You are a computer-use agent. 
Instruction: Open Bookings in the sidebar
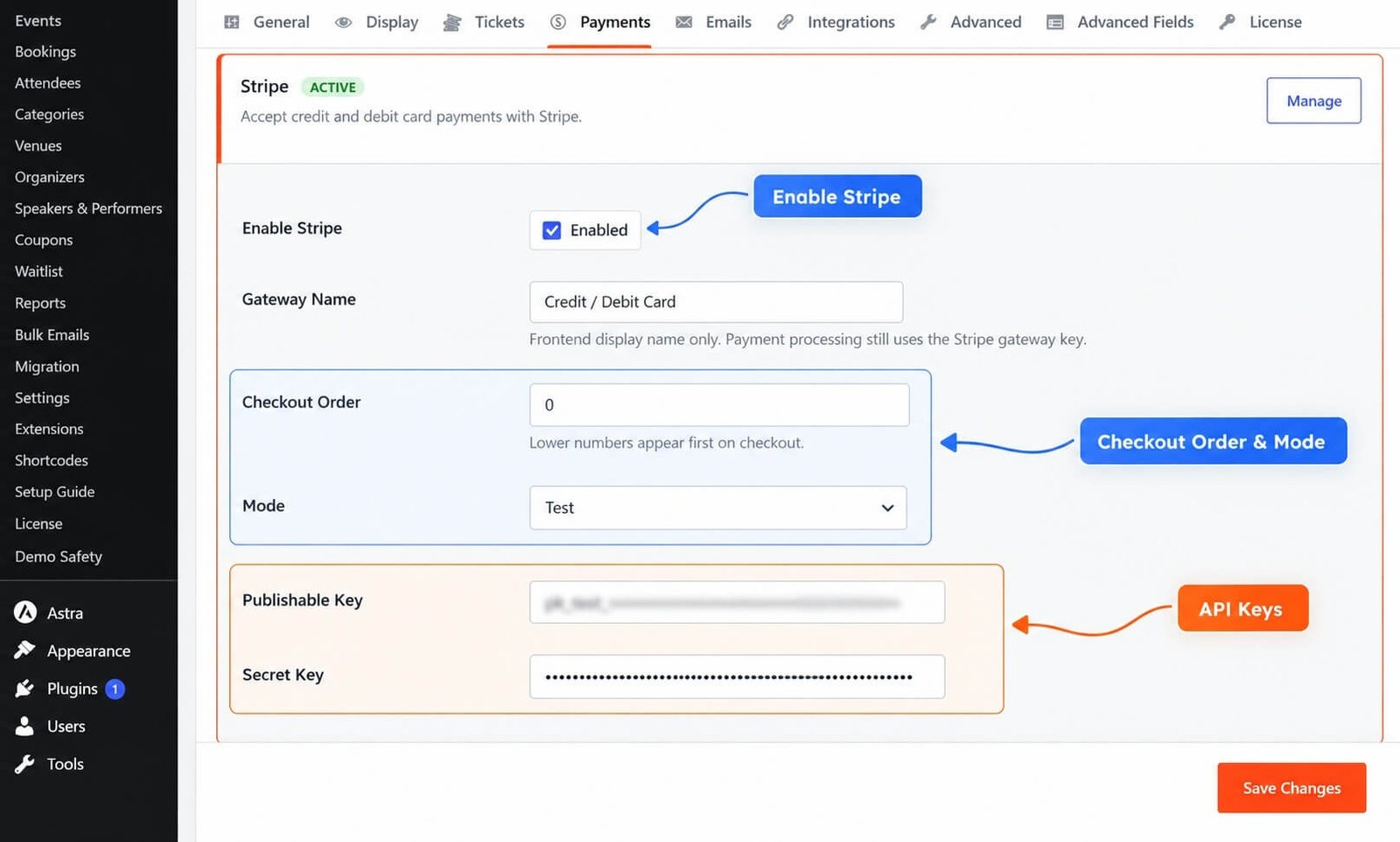(45, 52)
